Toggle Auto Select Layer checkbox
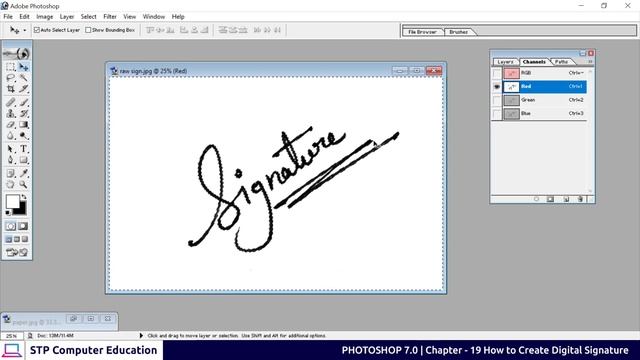The image size is (640, 360). pyautogui.click(x=37, y=30)
